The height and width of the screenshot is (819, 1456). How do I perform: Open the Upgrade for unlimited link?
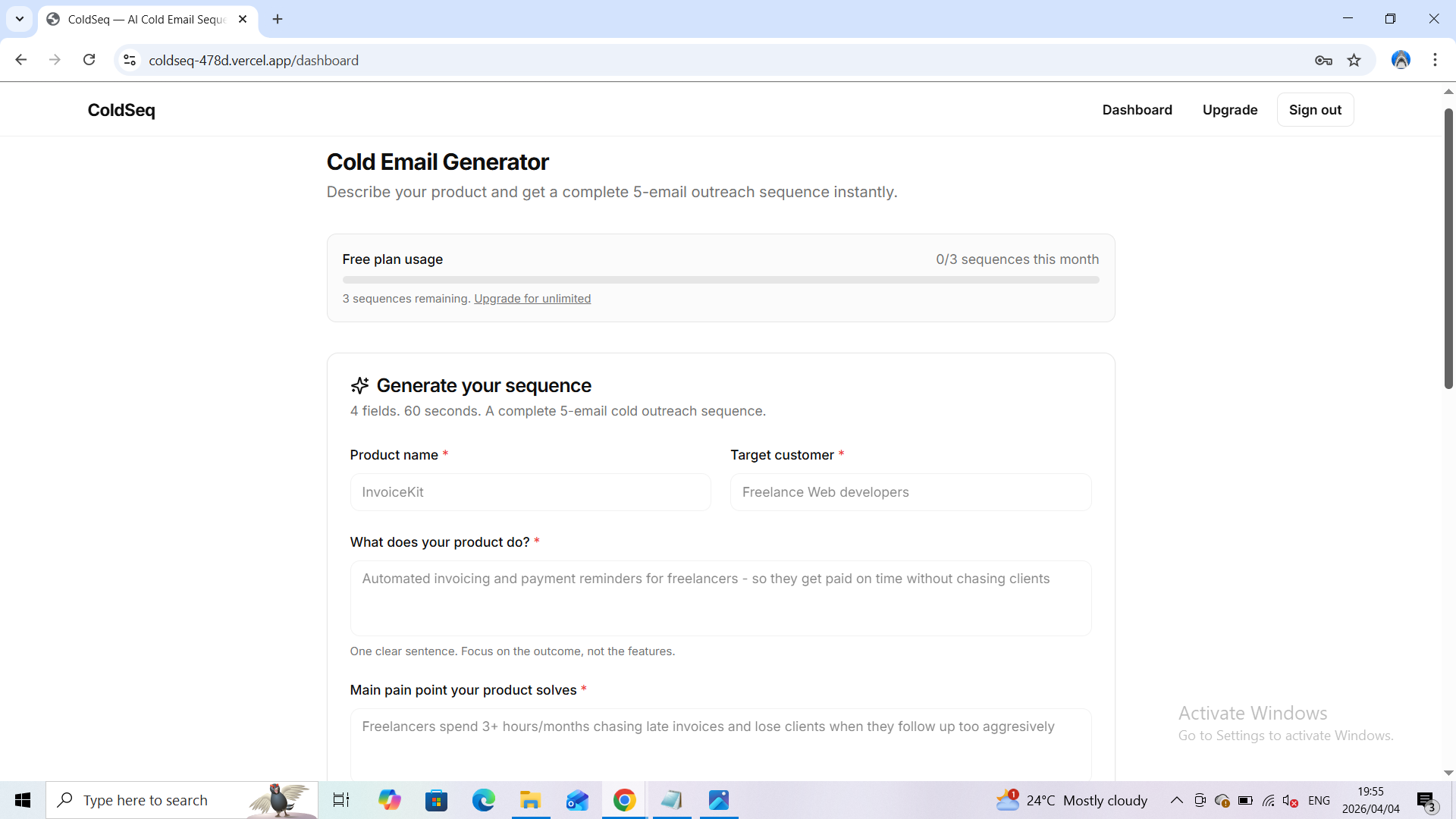point(532,298)
